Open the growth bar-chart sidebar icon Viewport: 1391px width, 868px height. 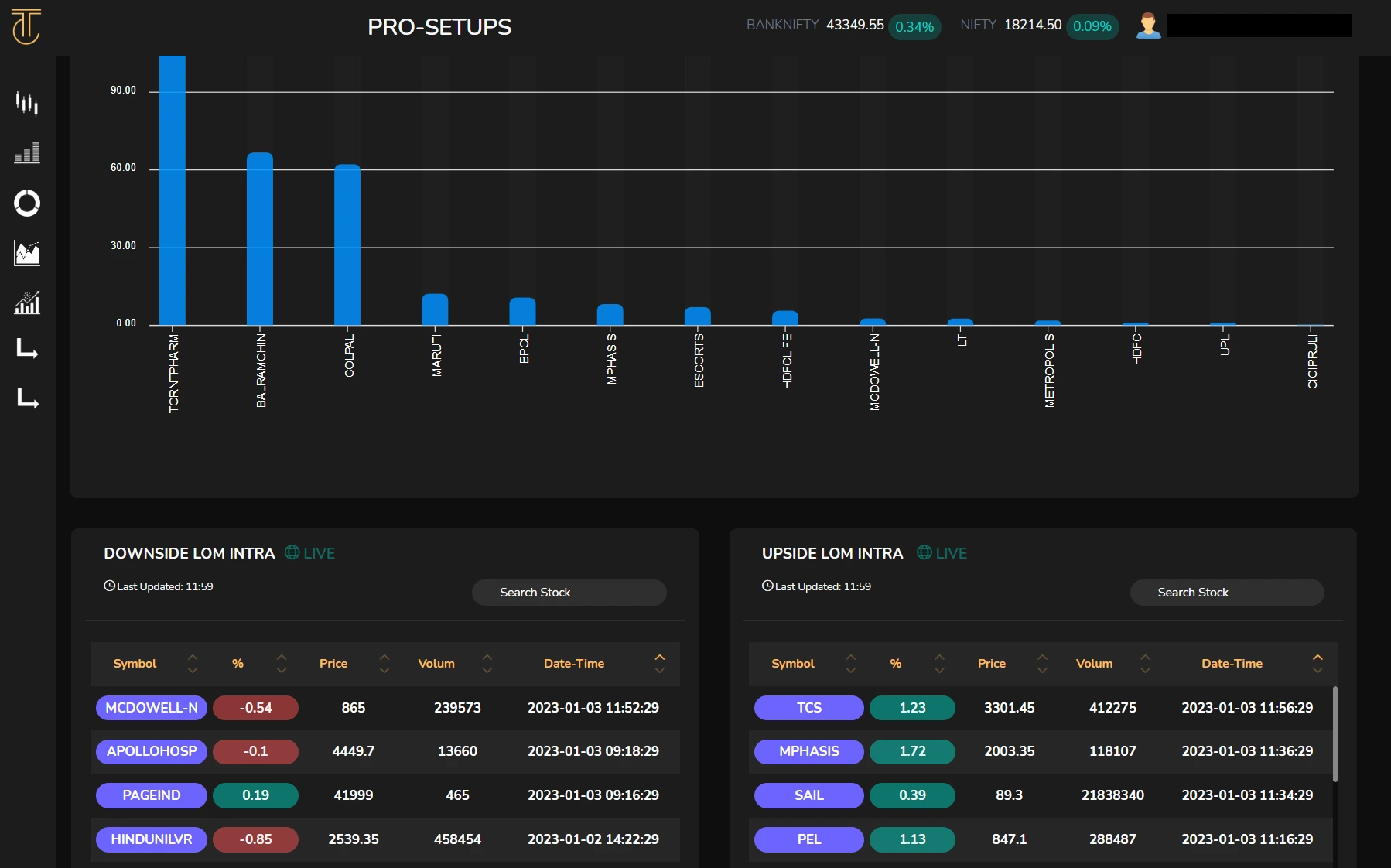tap(27, 302)
